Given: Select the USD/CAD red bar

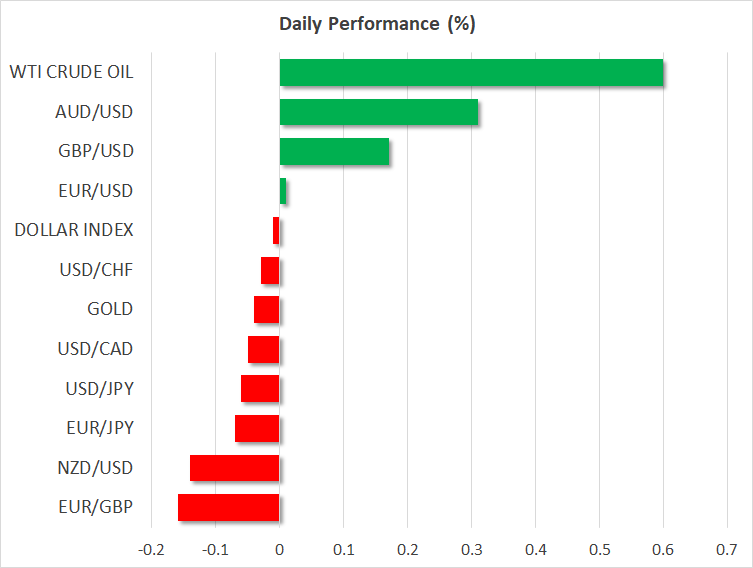Looking at the screenshot, I should [264, 350].
